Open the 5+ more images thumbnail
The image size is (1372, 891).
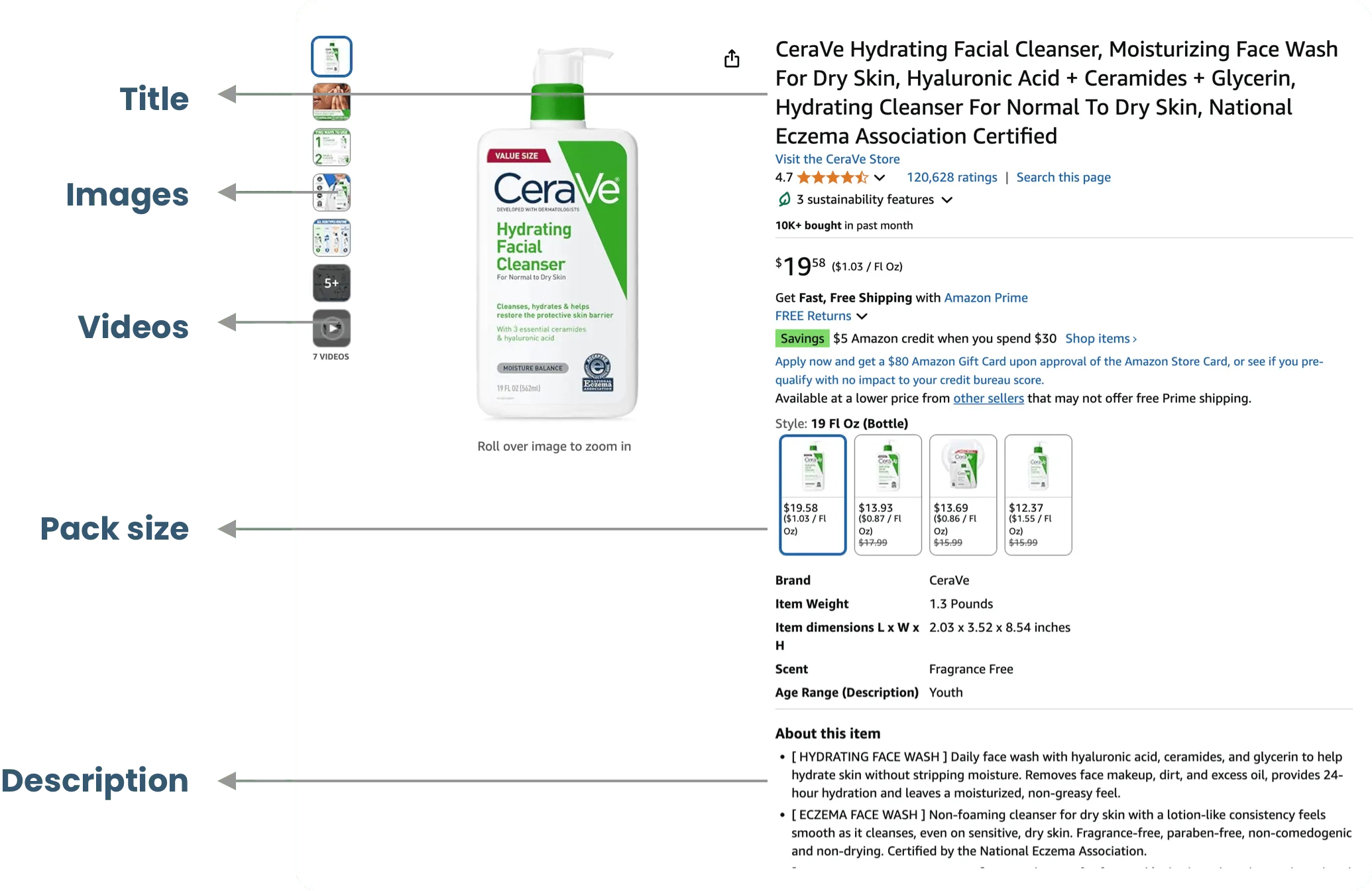click(x=331, y=283)
